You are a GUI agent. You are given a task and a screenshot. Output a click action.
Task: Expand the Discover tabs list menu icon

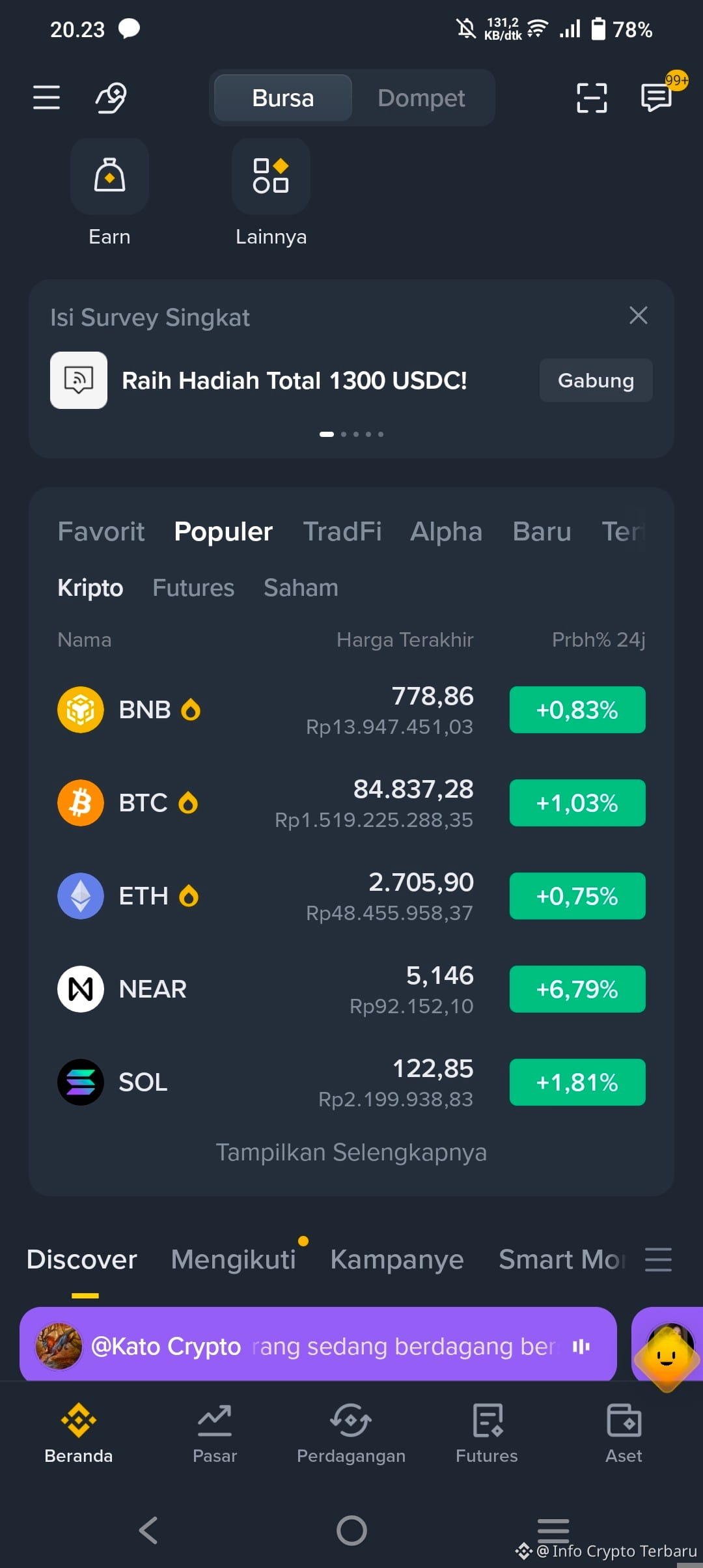658,1259
